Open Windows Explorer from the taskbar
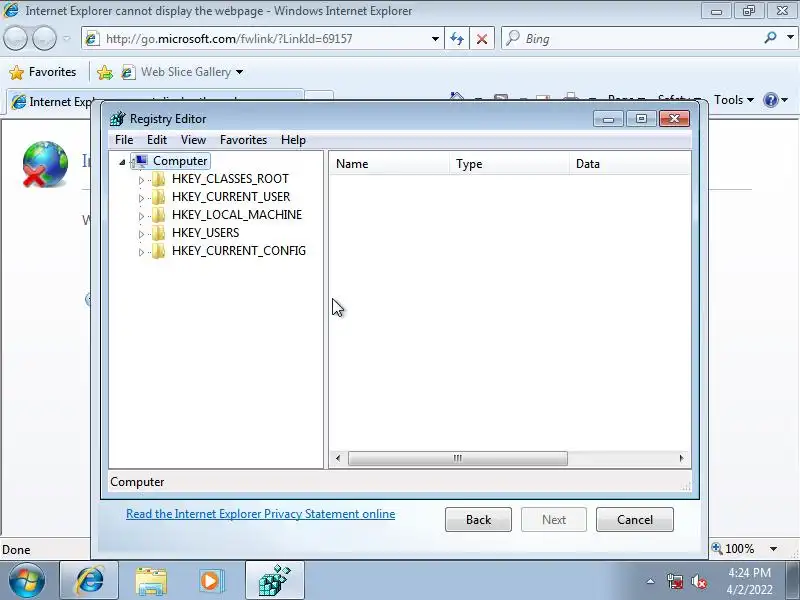This screenshot has height=600, width=800. coord(151,581)
